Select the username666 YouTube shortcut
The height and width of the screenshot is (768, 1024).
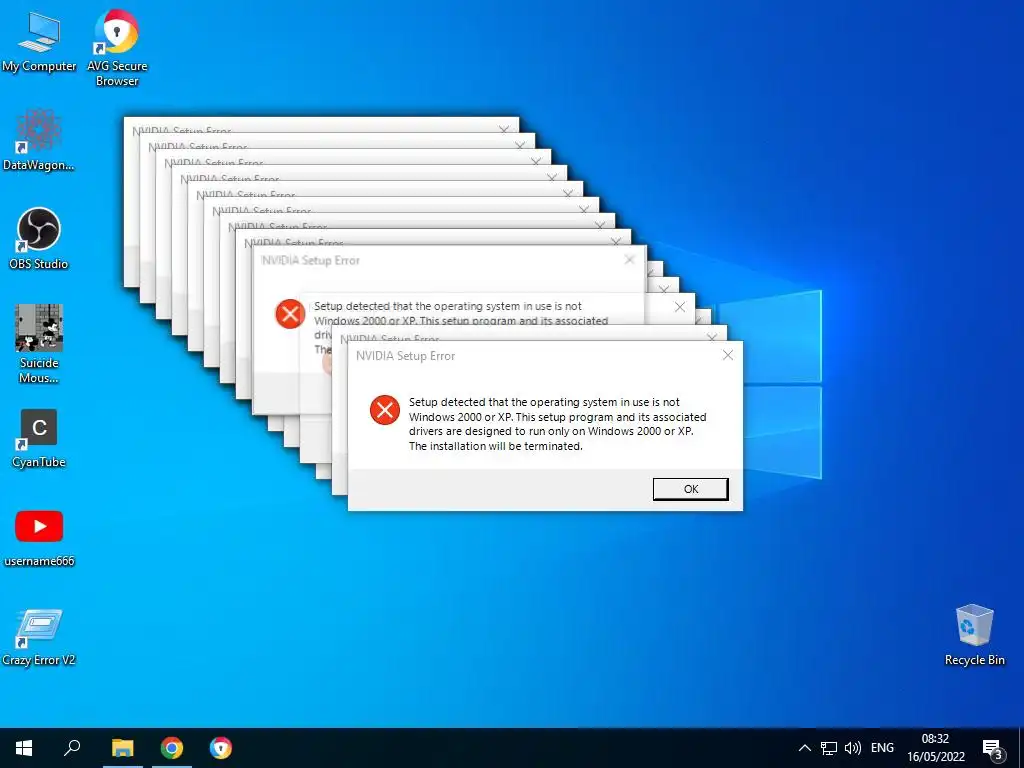point(39,538)
